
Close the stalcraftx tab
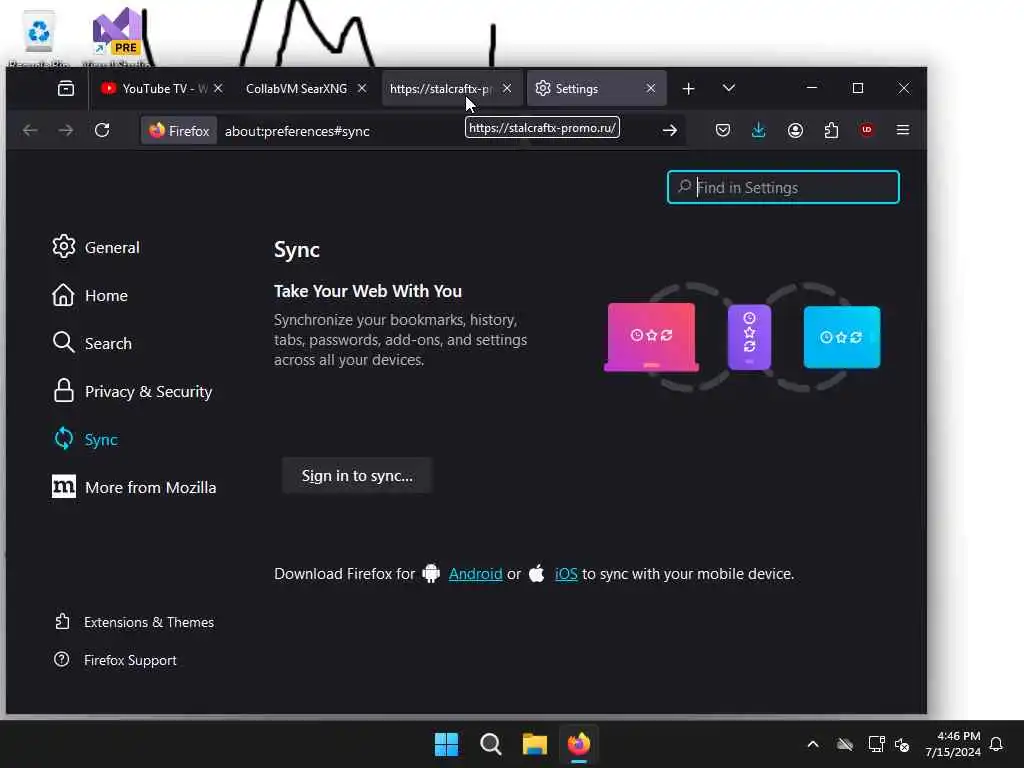click(507, 88)
